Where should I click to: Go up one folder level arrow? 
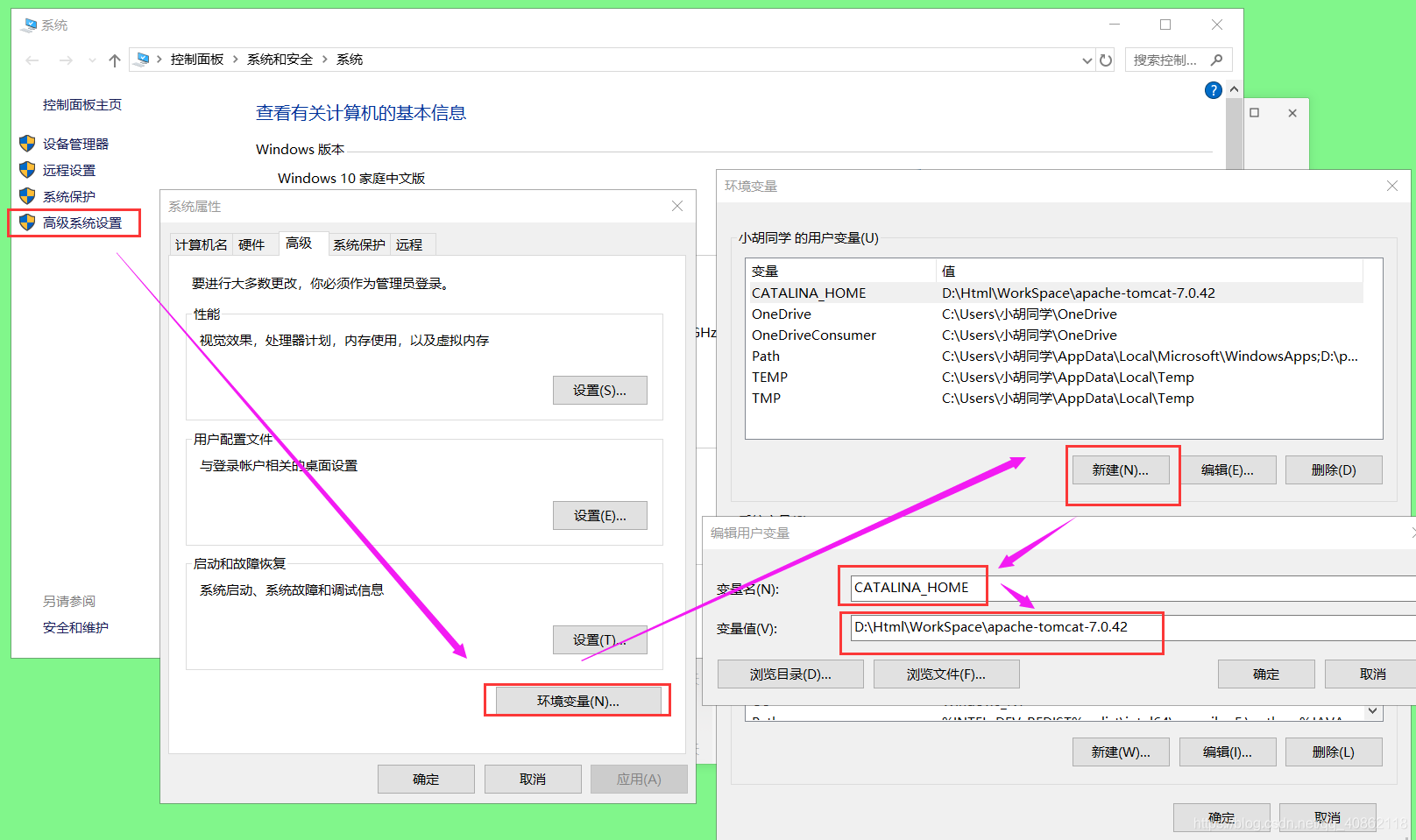(x=115, y=60)
